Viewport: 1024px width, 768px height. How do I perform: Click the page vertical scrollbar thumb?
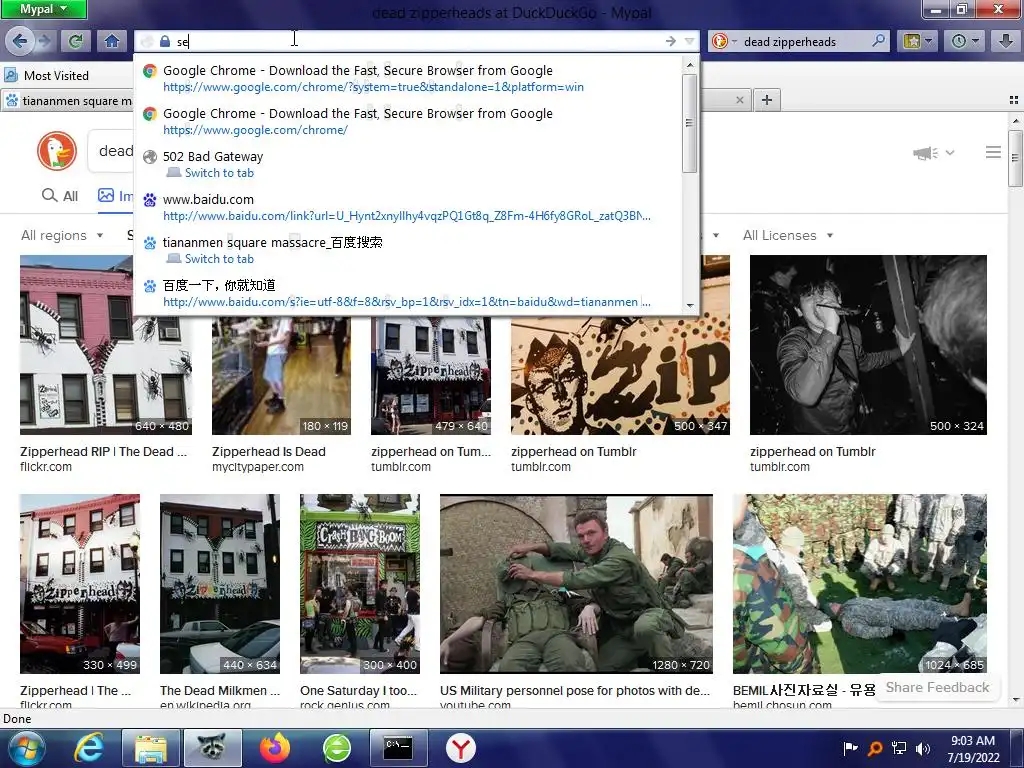pos(1015,157)
